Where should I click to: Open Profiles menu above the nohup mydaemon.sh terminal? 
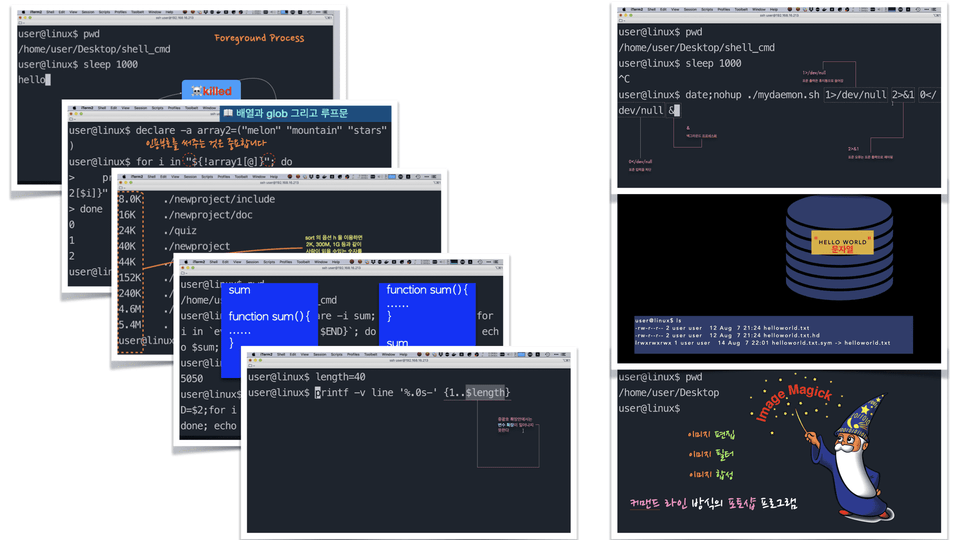(x=724, y=9)
